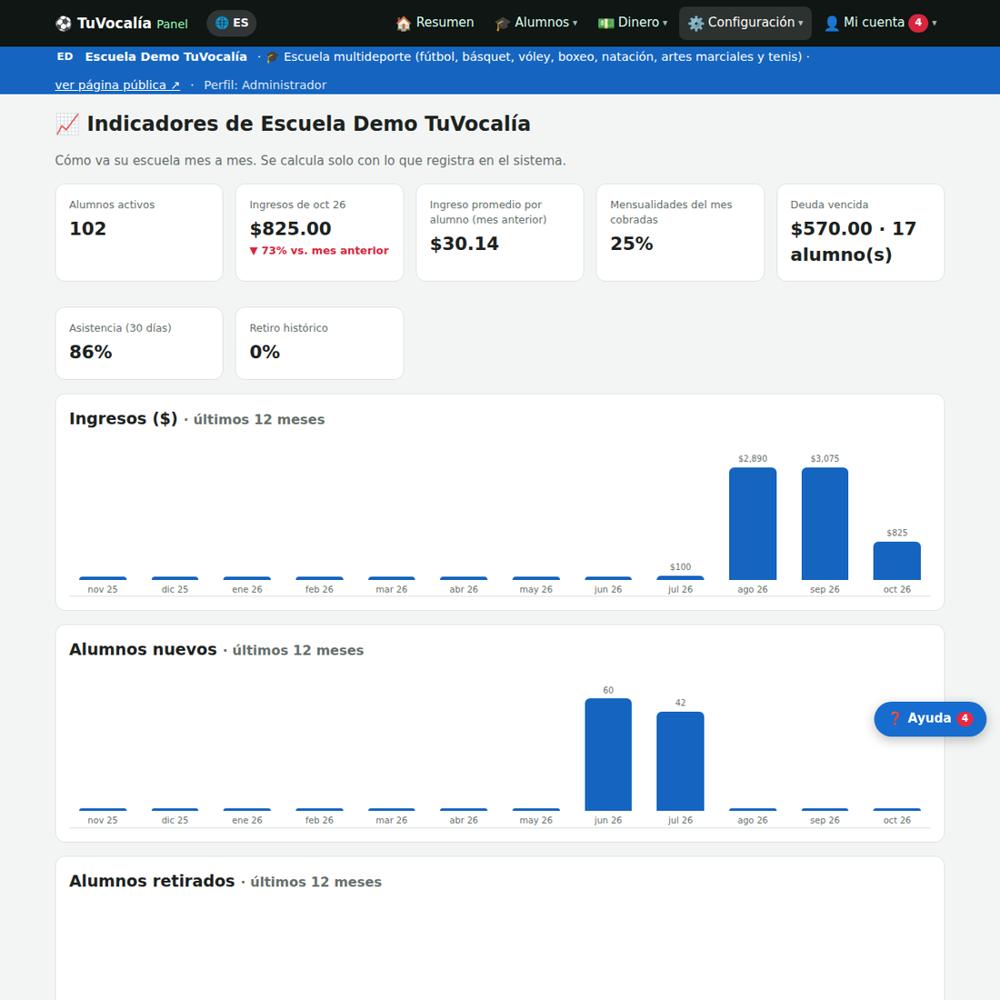
Task: Click the red notification badge on Mi cuenta
Action: click(918, 23)
